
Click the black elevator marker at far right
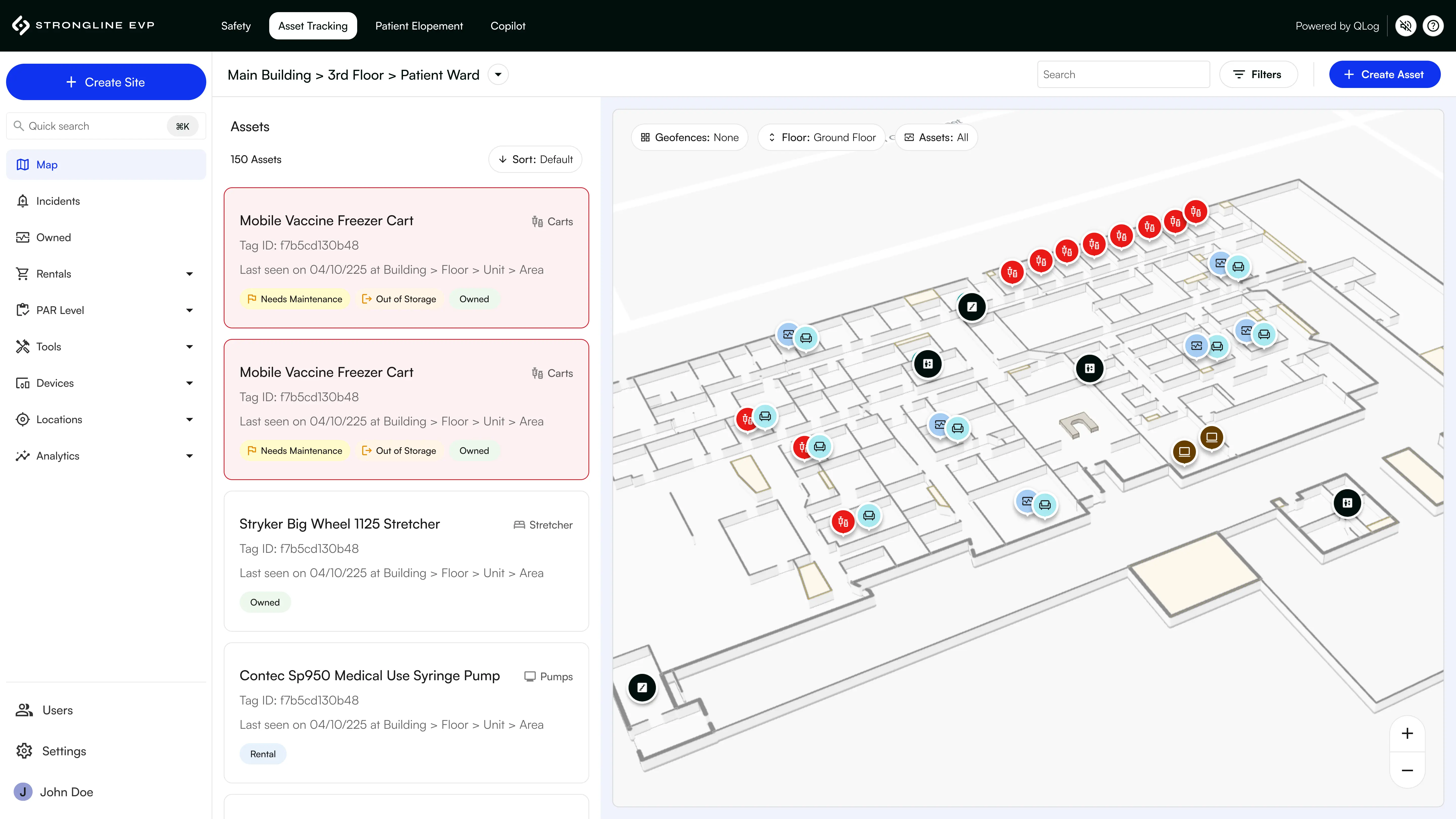pyautogui.click(x=1348, y=503)
